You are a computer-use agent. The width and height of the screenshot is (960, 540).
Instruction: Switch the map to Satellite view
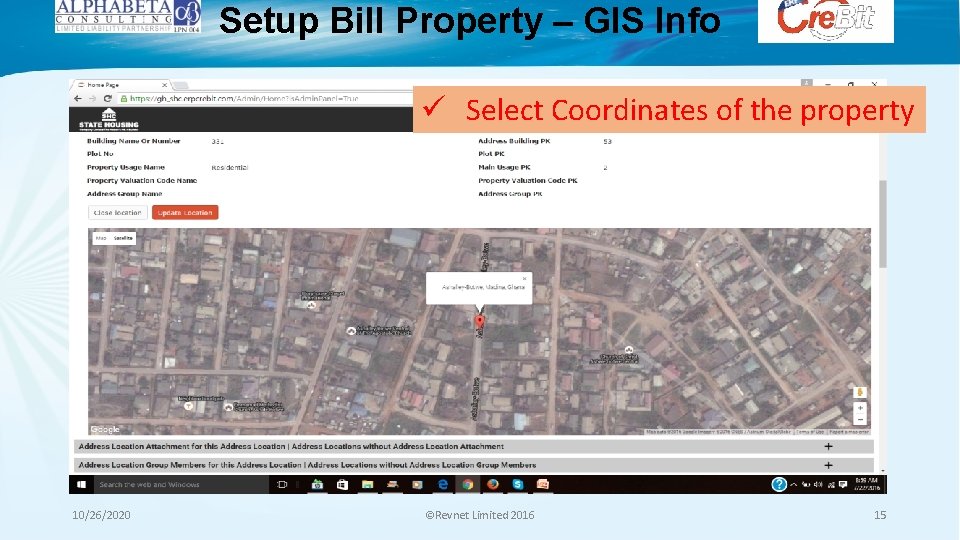coord(123,238)
